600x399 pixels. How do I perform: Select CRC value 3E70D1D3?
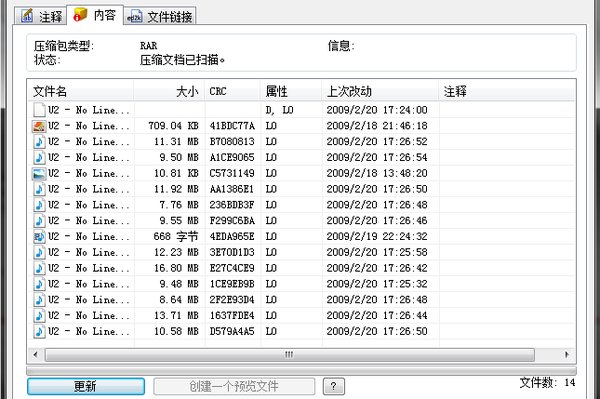point(232,252)
